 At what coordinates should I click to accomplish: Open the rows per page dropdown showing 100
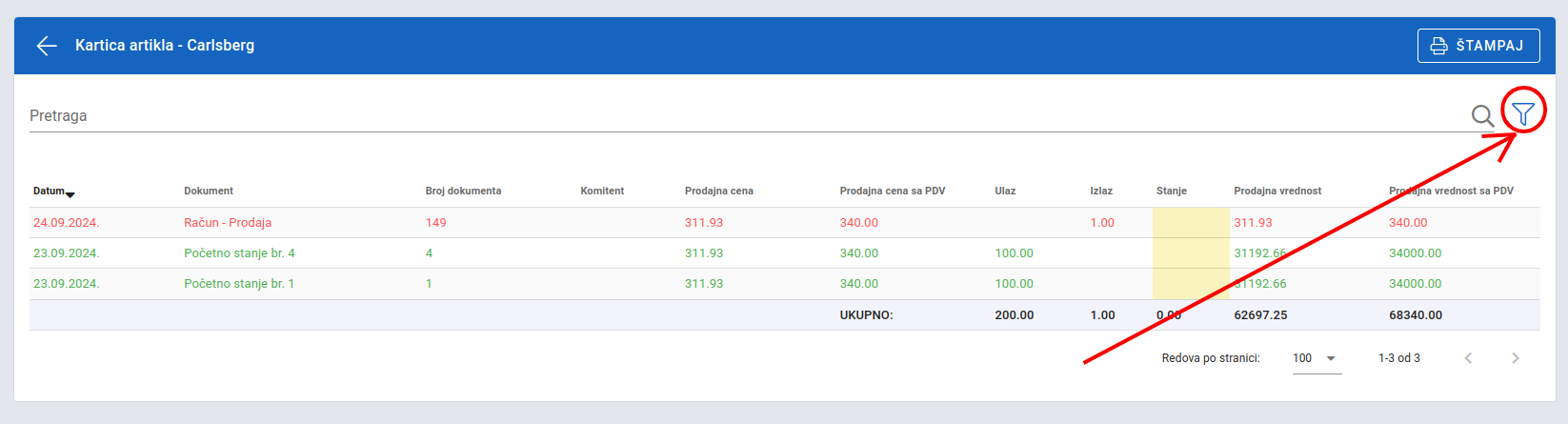click(x=1317, y=358)
